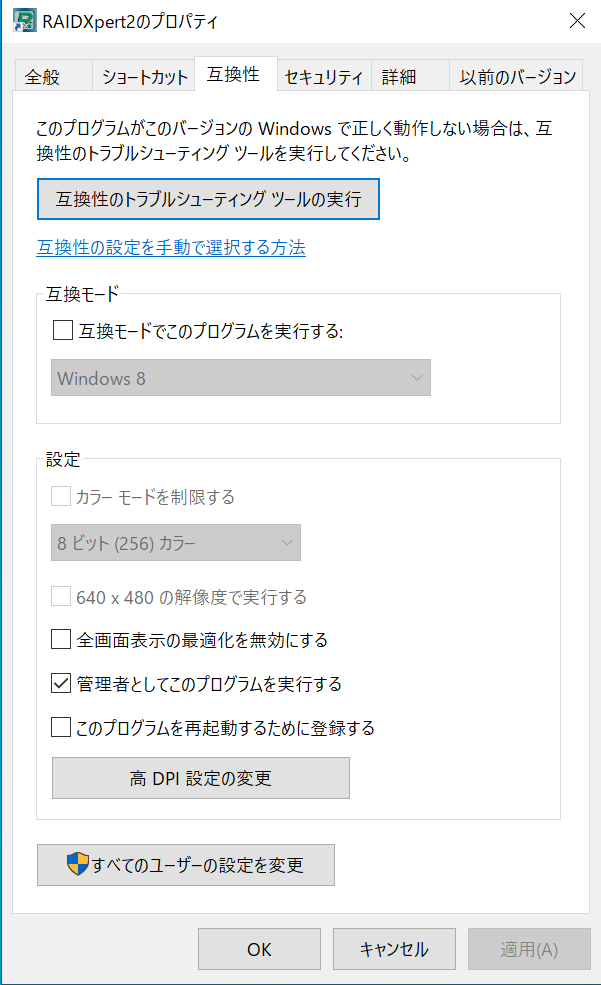Viewport: 601px width, 985px height.
Task: Click 高 DPI 設定の変更 button
Action: pos(201,778)
